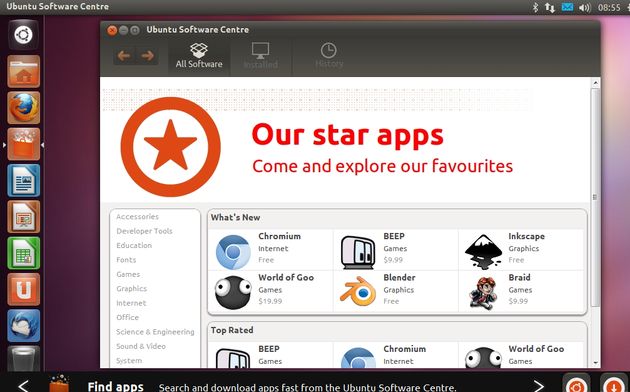Open the network indicator in top panel

click(549, 7)
